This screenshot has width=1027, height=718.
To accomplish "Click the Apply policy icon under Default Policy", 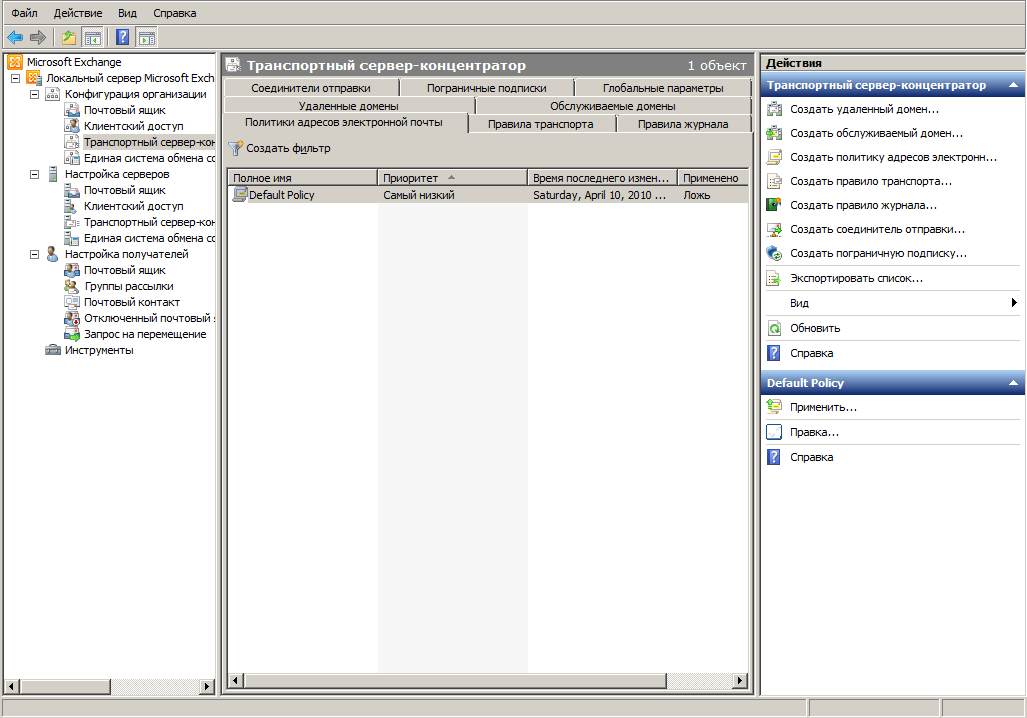I will click(x=774, y=407).
